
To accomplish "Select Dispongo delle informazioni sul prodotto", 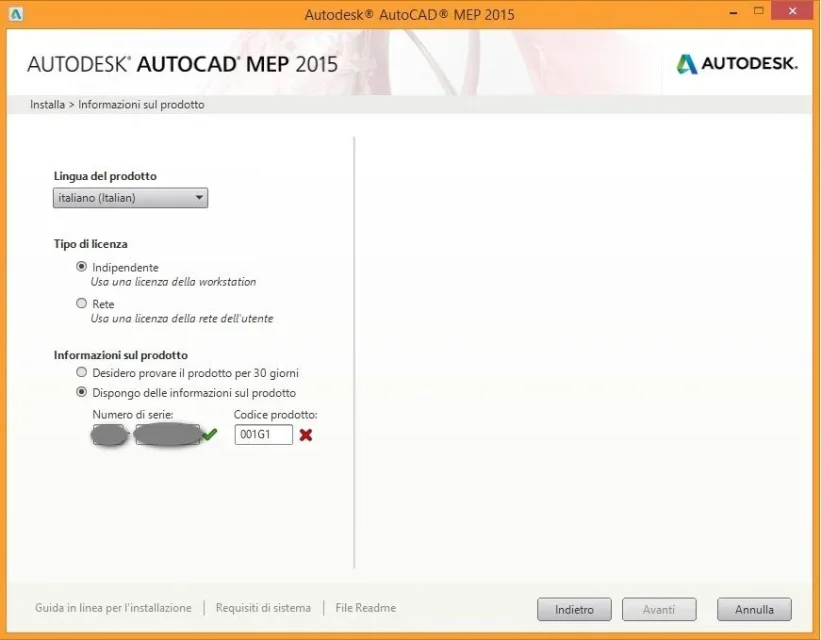I will (81, 392).
